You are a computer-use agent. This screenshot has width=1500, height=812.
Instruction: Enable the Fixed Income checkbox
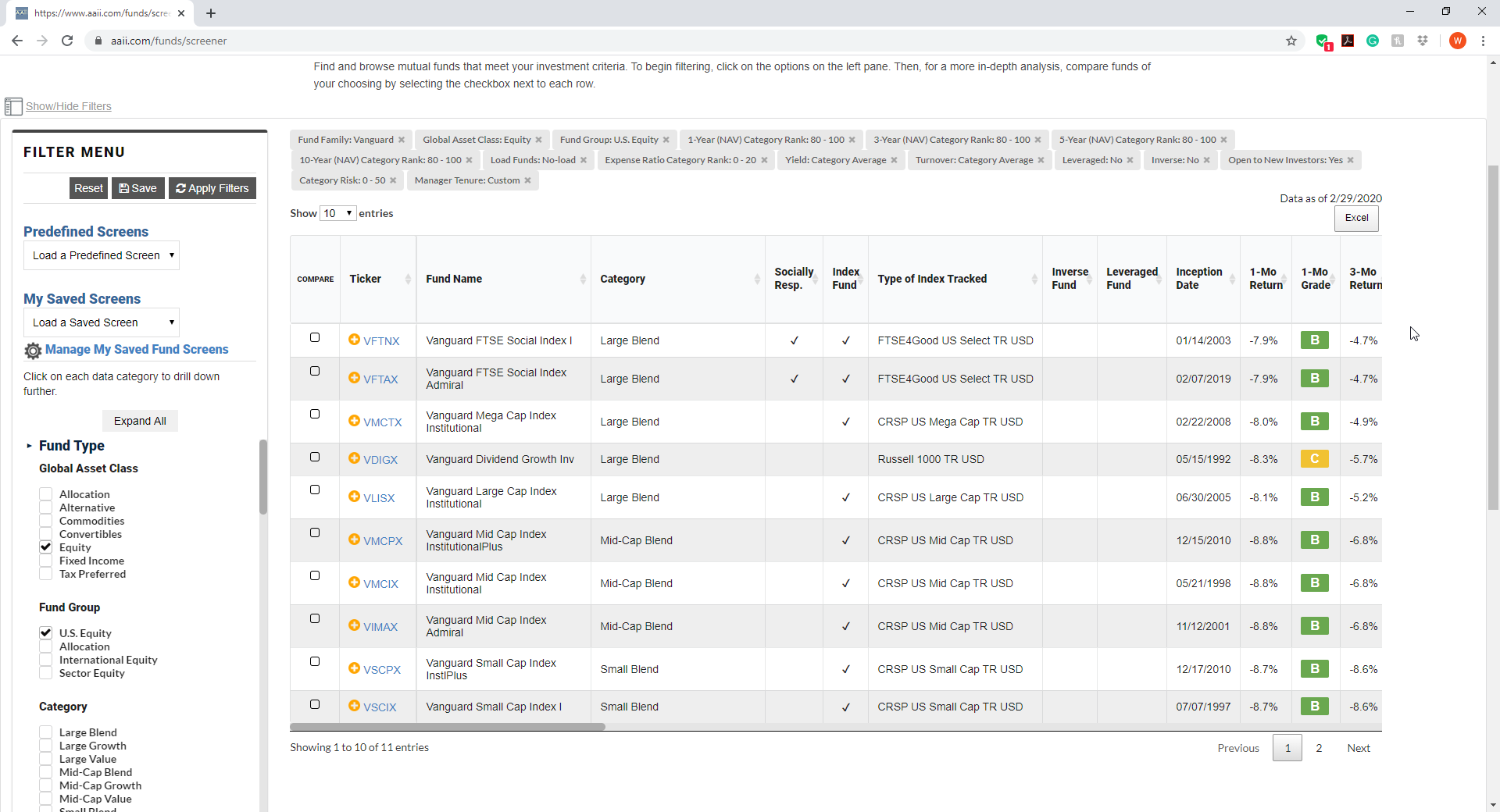(x=46, y=561)
